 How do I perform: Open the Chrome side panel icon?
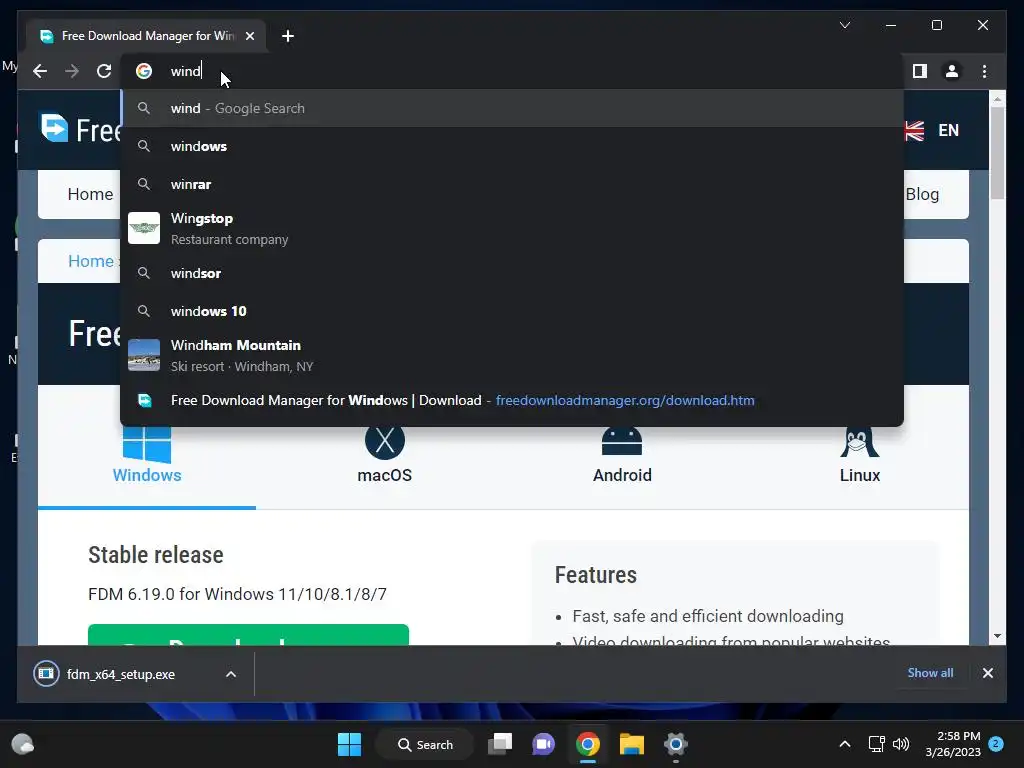(x=920, y=71)
